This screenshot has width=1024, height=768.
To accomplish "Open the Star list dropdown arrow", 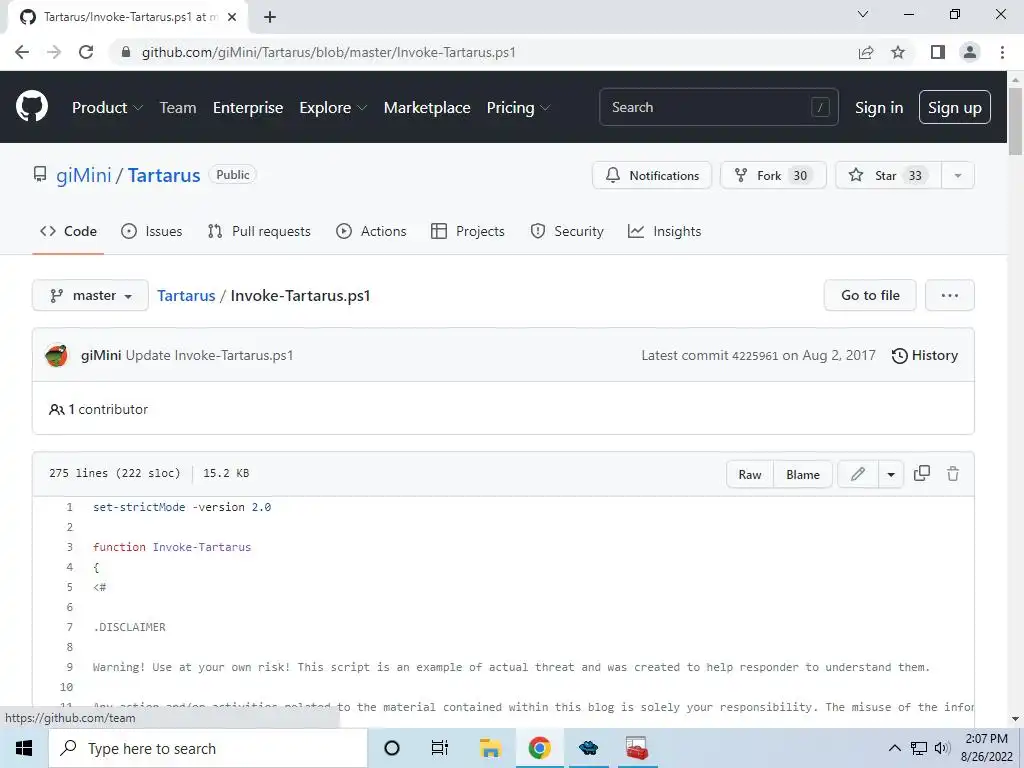I will [957, 175].
